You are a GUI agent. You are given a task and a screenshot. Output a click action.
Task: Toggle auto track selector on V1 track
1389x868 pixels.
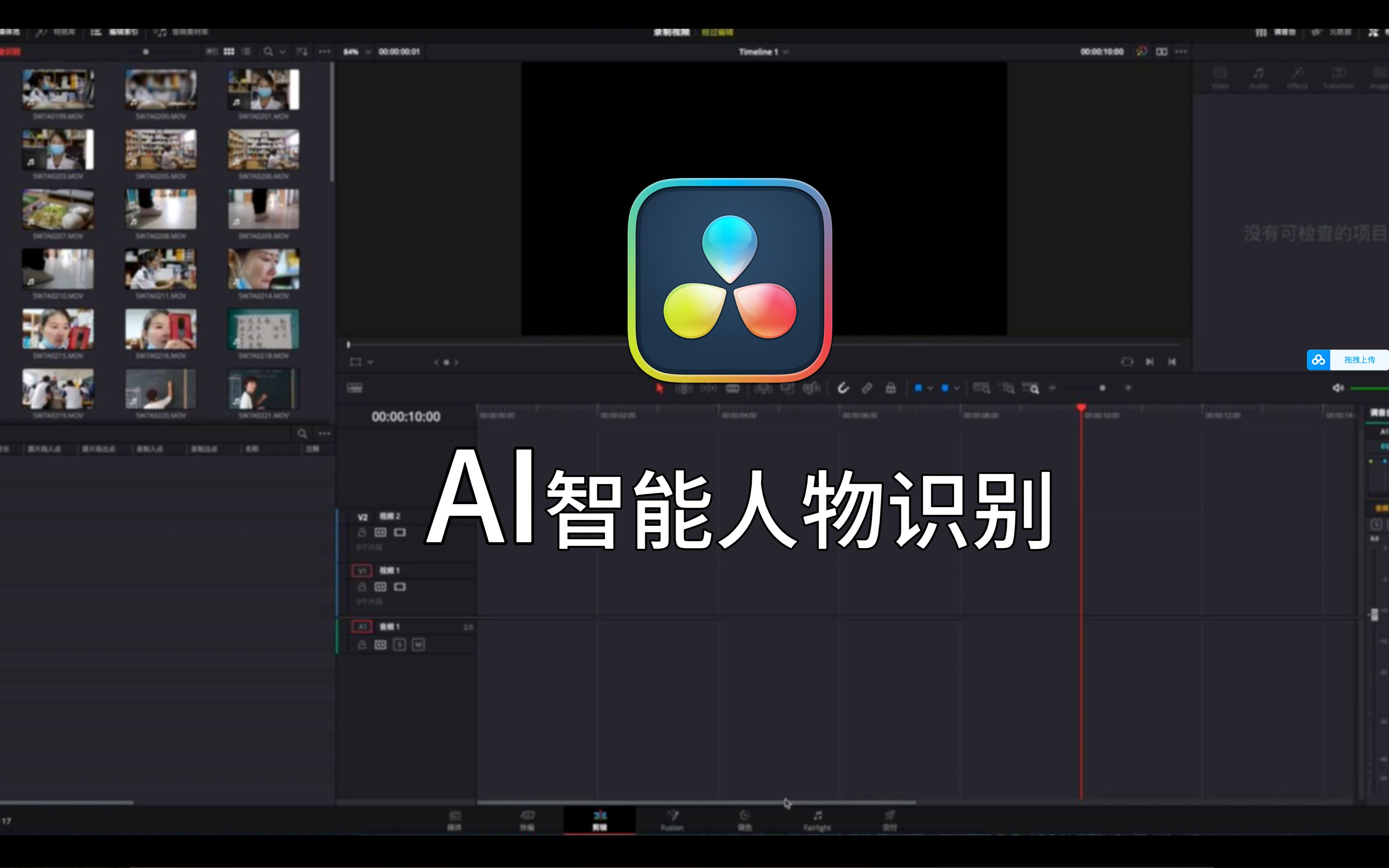coord(380,587)
